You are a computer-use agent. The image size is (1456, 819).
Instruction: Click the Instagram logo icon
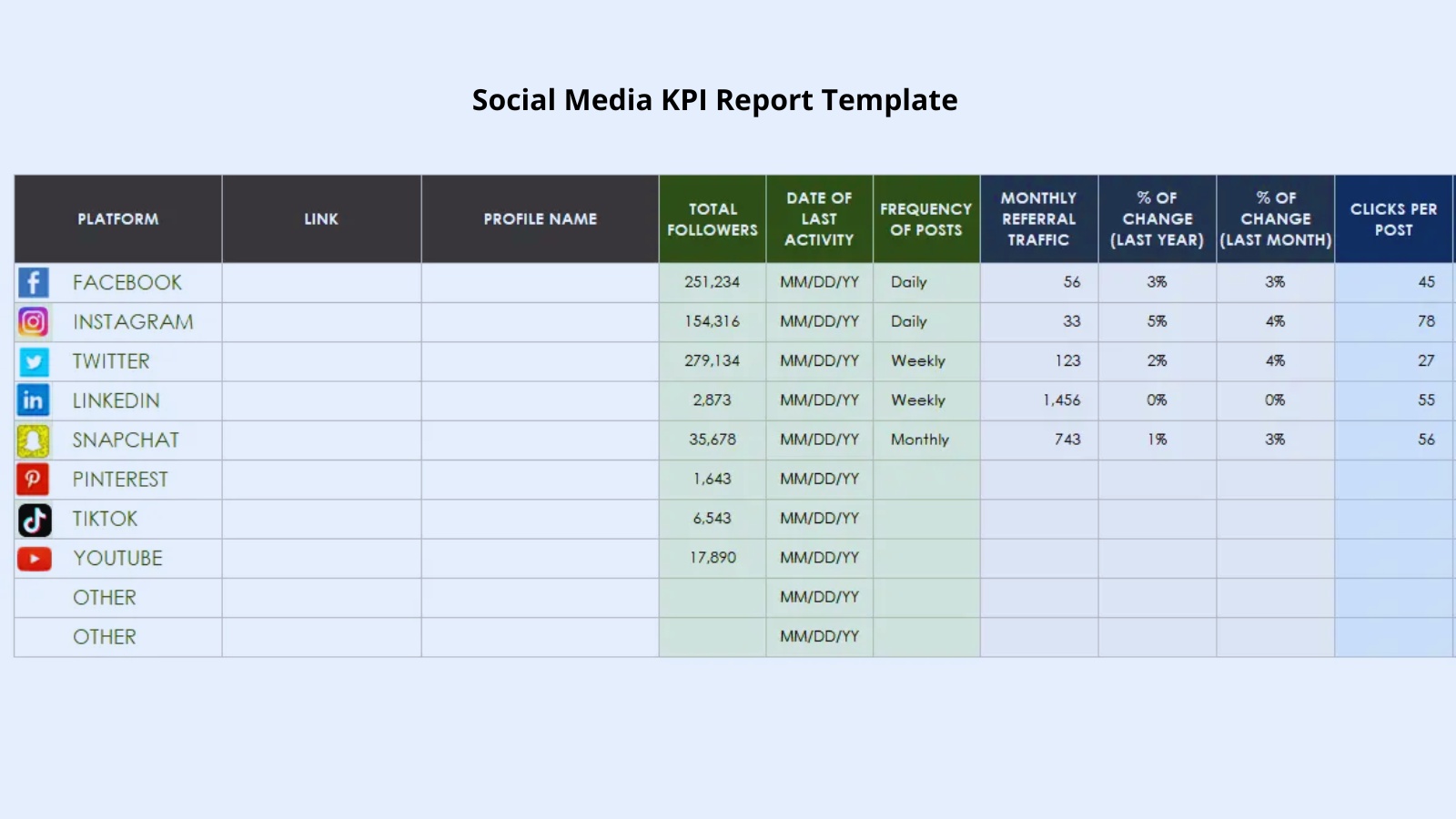point(34,322)
